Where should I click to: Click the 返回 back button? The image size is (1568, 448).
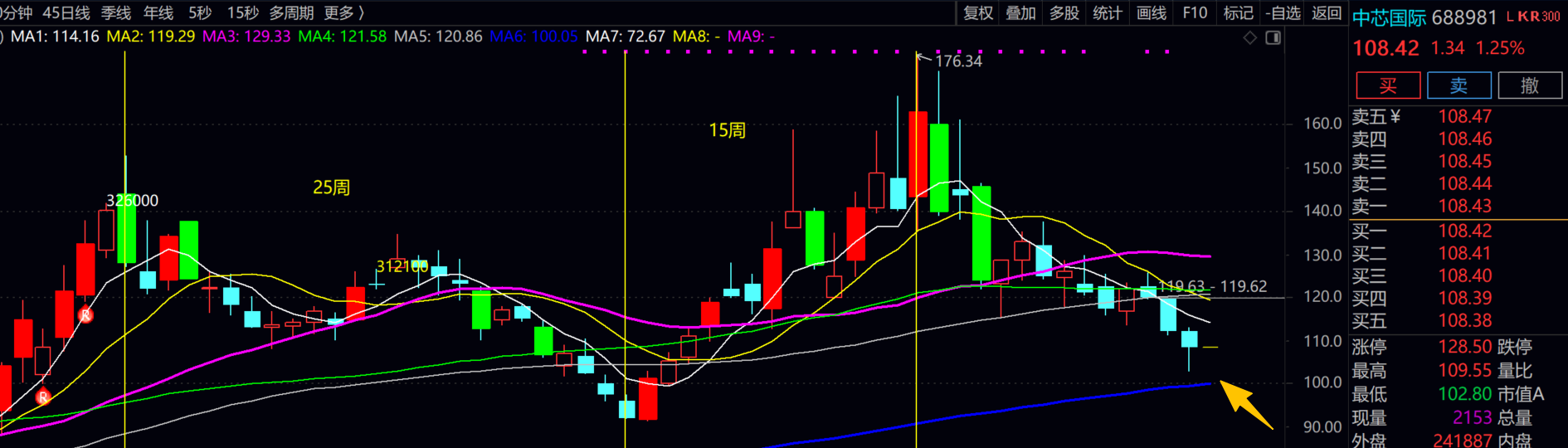click(x=1327, y=12)
